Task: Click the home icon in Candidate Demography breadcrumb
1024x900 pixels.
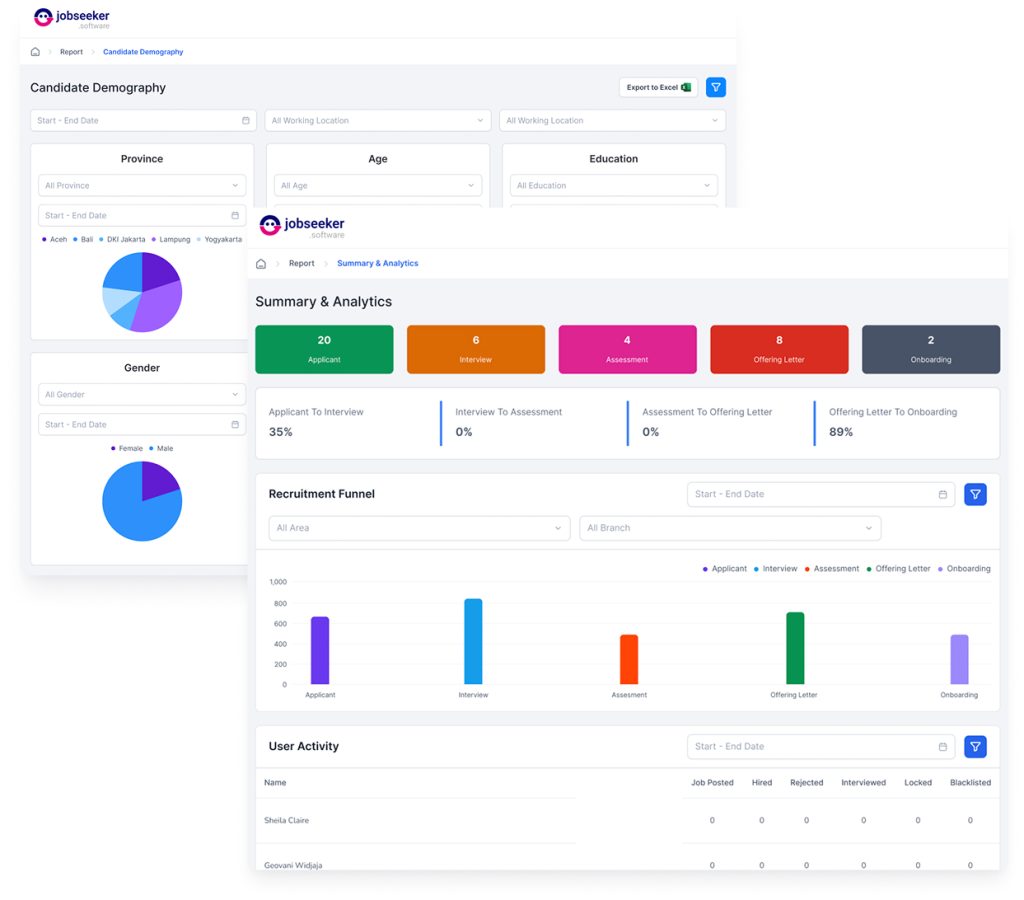Action: coord(35,52)
